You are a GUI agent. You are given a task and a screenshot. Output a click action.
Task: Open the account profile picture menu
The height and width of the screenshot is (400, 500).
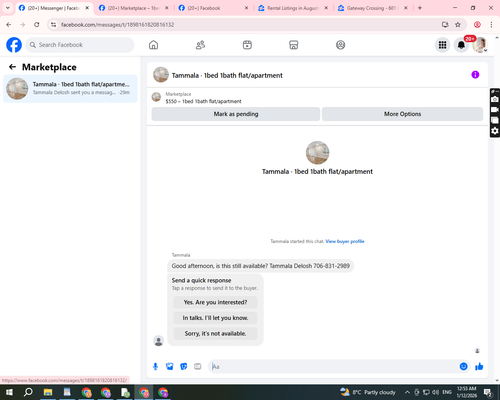tap(480, 45)
